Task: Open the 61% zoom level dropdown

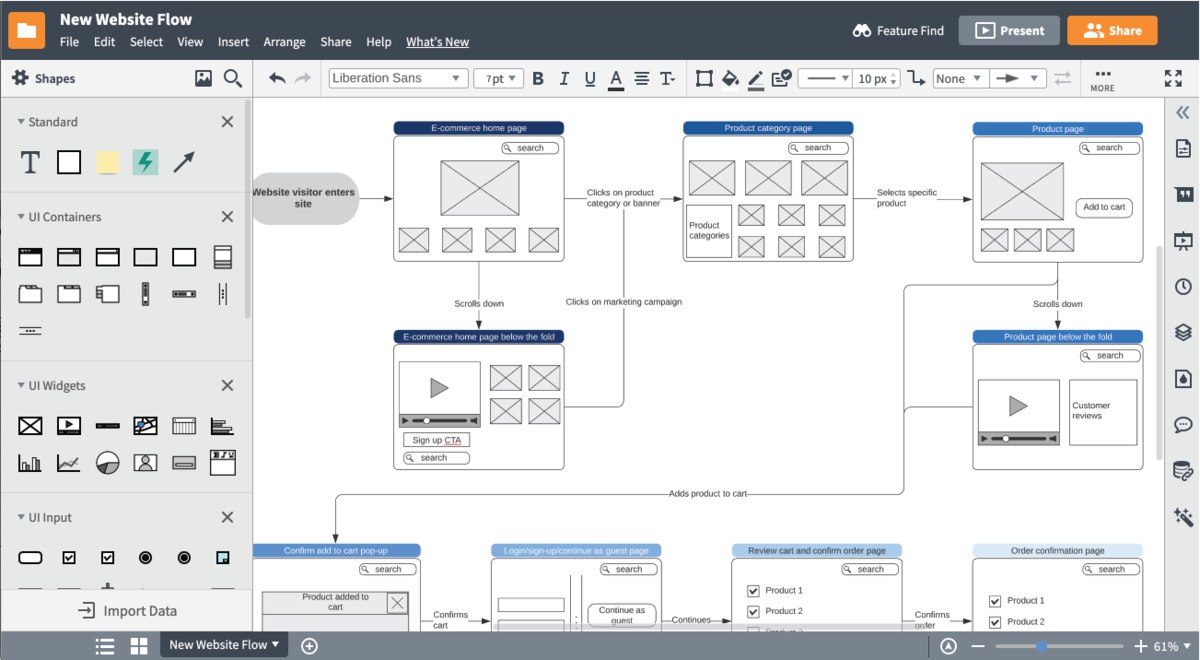Action: click(x=1170, y=646)
